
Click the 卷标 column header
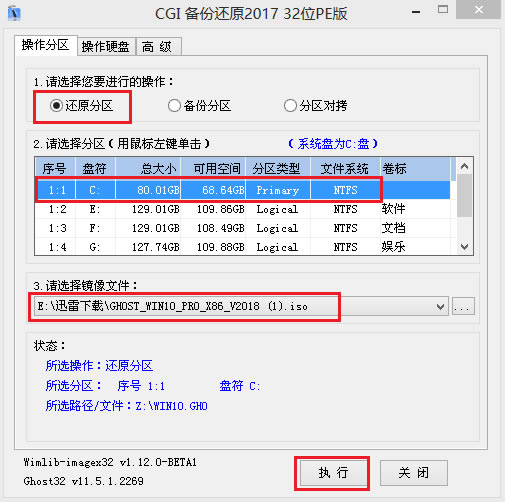(x=415, y=169)
